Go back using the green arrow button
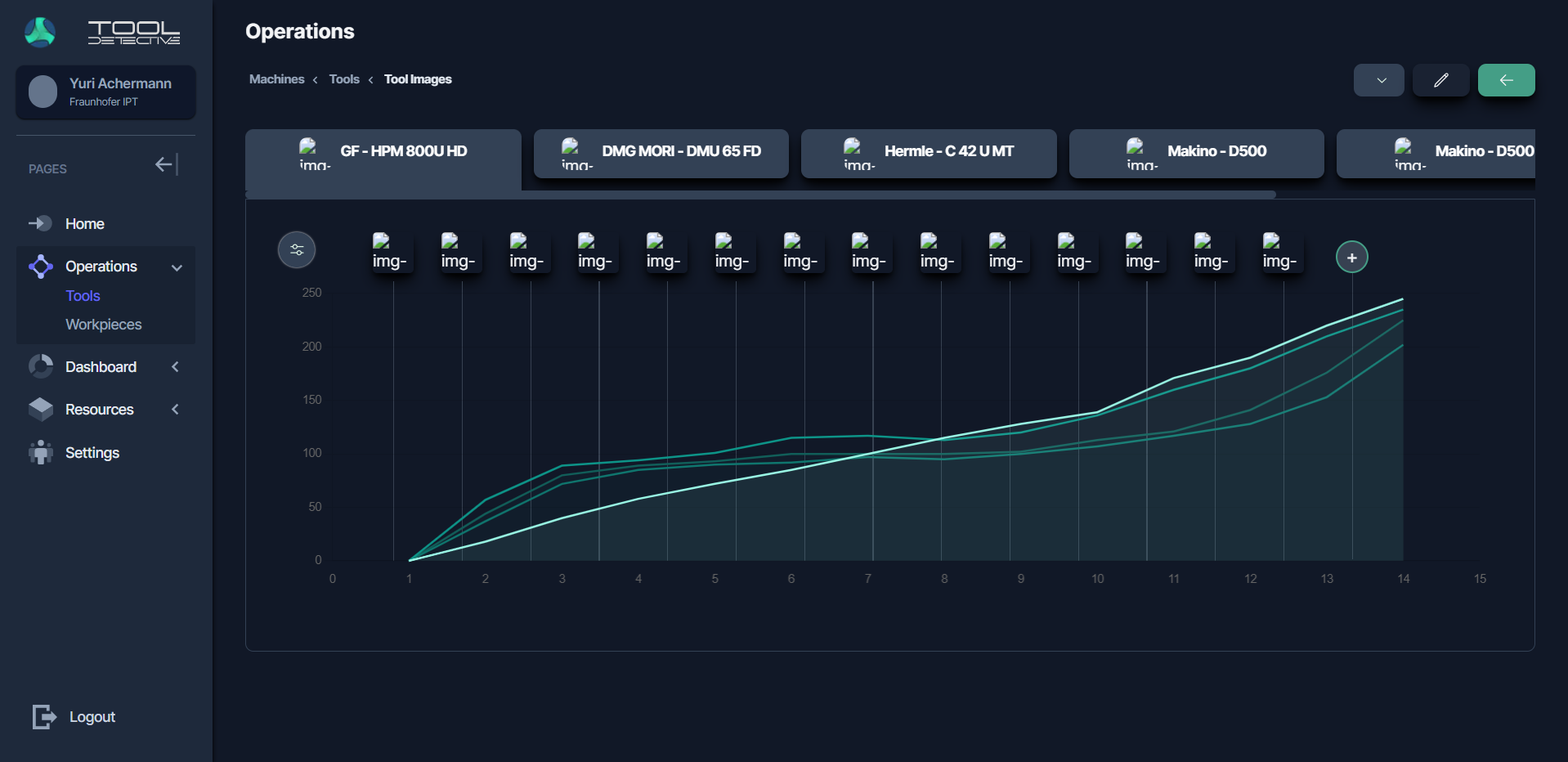This screenshot has width=1568, height=762. coord(1507,80)
